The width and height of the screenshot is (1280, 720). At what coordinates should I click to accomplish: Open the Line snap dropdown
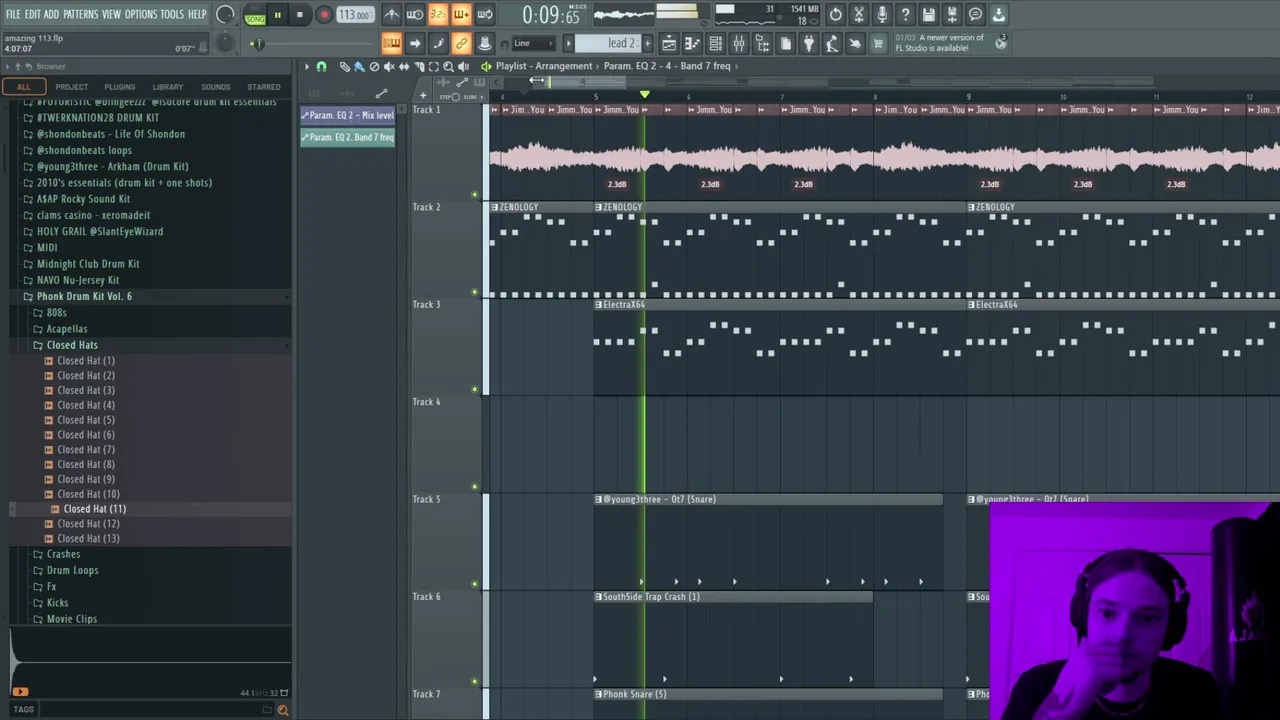[x=532, y=43]
